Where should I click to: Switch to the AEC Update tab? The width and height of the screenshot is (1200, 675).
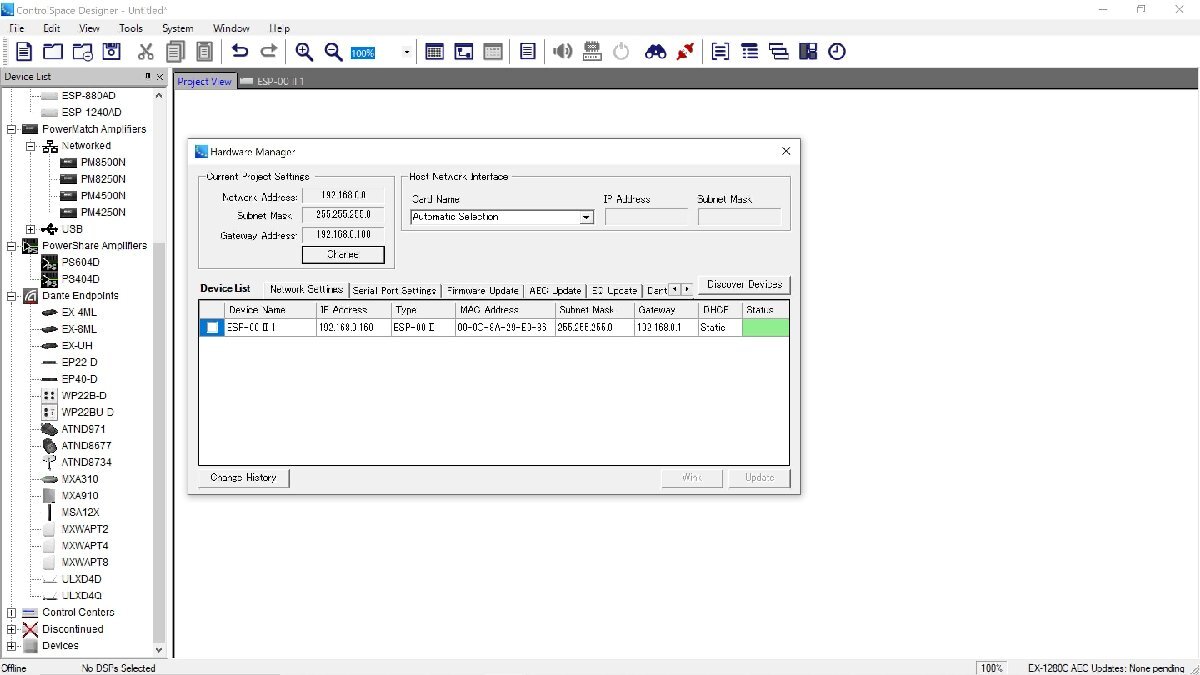555,290
